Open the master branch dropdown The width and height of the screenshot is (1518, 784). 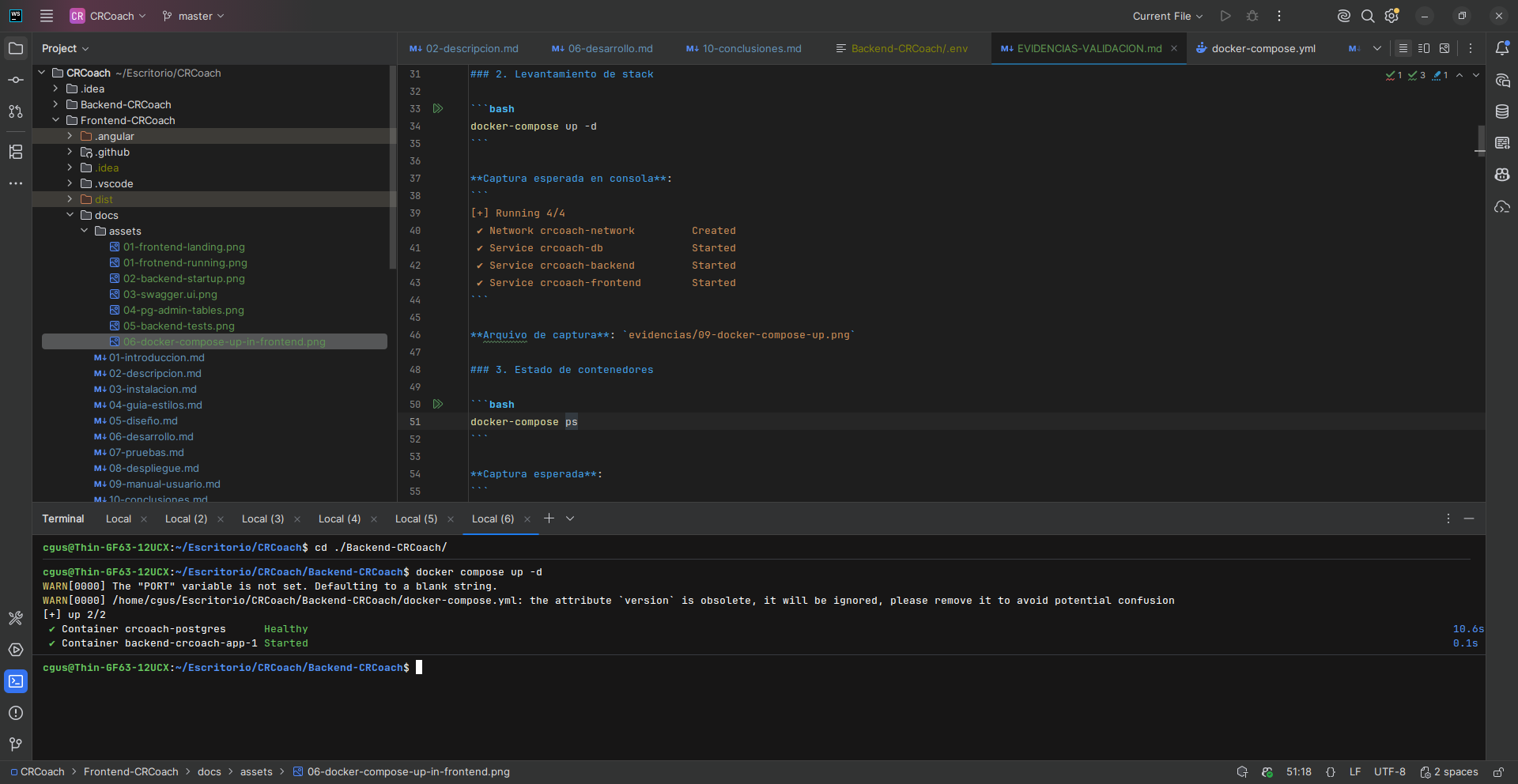point(194,16)
